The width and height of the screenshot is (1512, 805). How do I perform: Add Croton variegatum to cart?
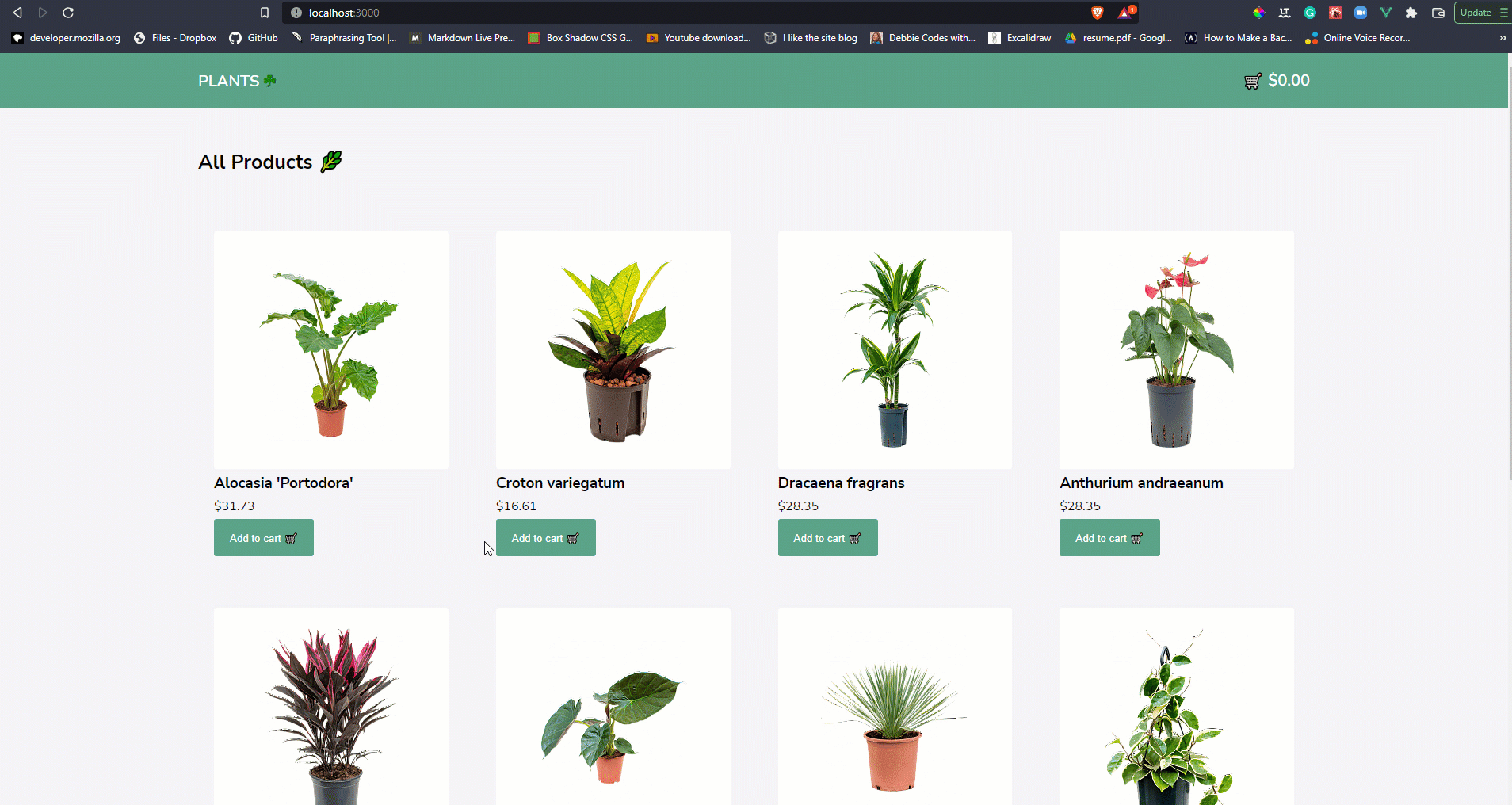(x=546, y=538)
